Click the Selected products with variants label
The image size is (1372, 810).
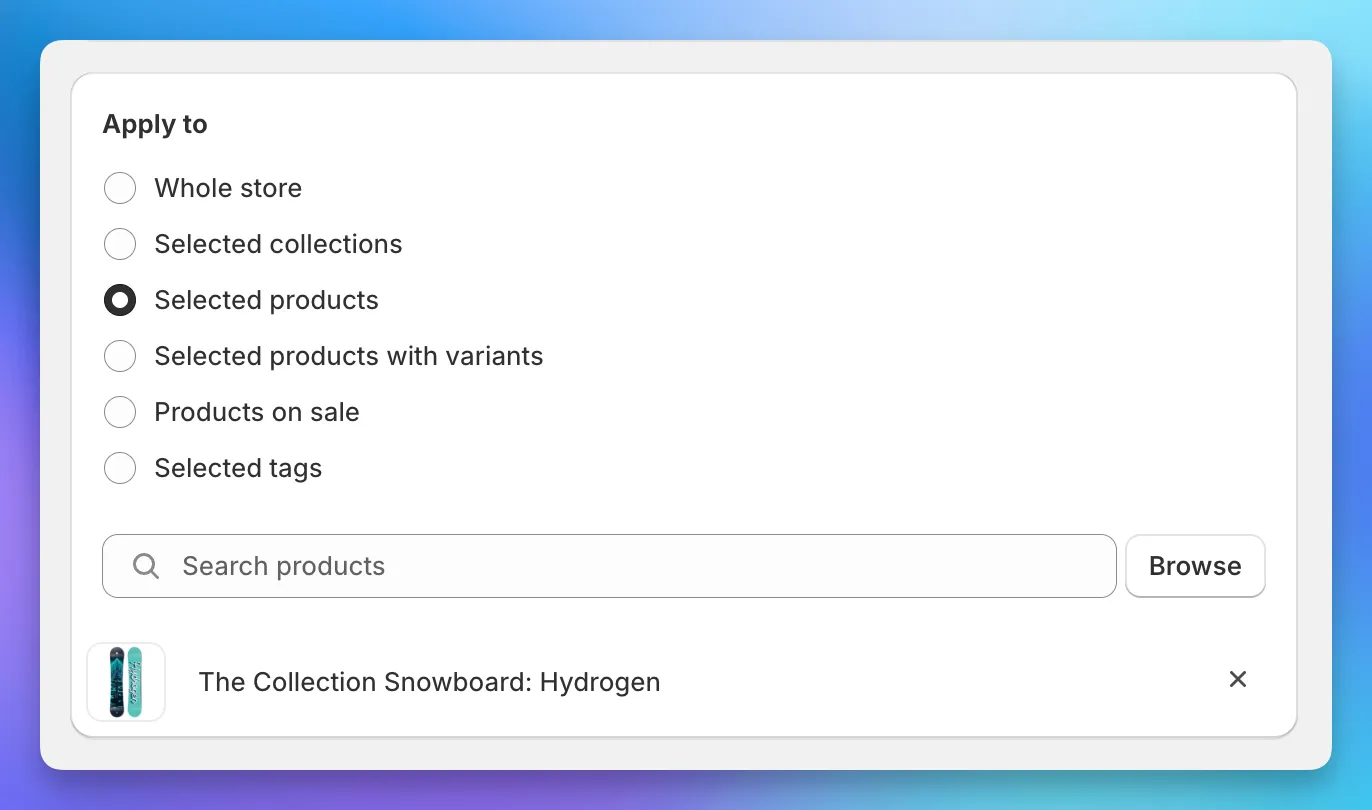click(x=348, y=356)
